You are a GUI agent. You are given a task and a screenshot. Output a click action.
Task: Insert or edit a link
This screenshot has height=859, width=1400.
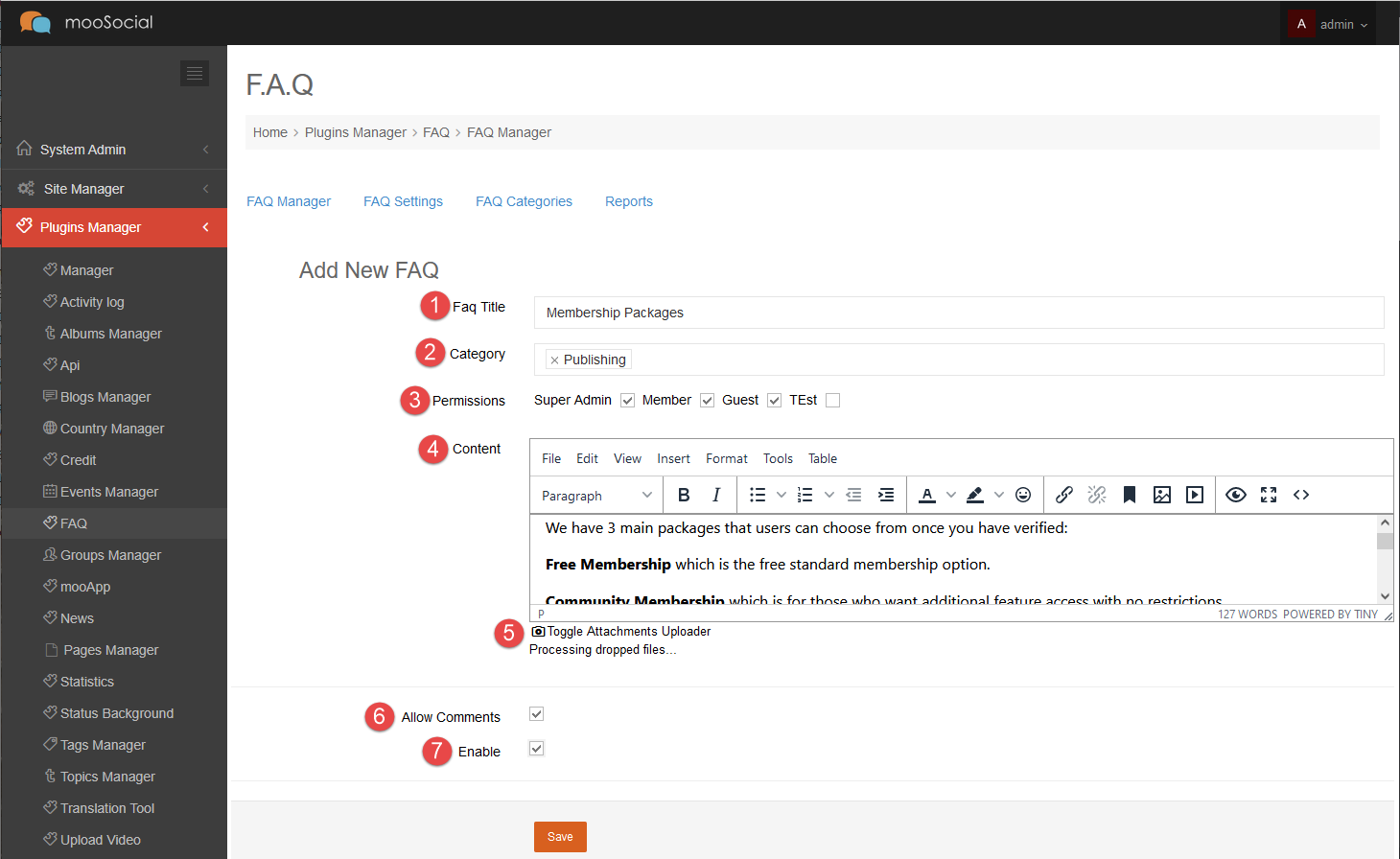pyautogui.click(x=1064, y=495)
